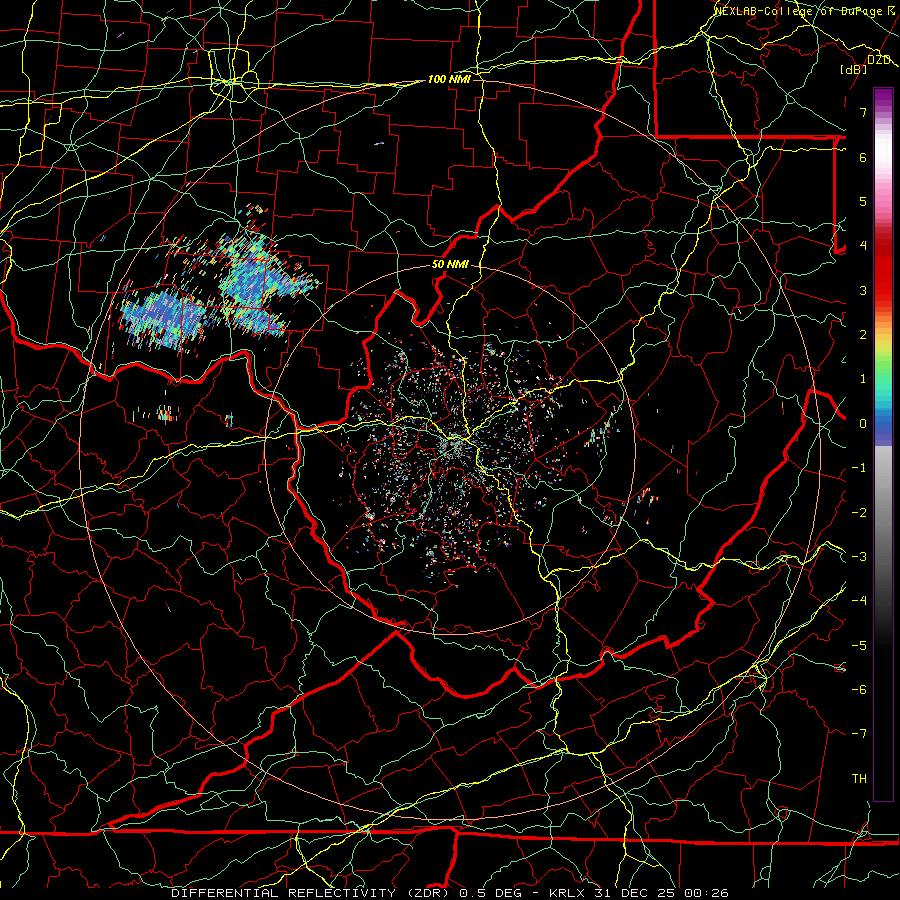
Task: Click the "2" tick label on the scale
Action: click(863, 335)
